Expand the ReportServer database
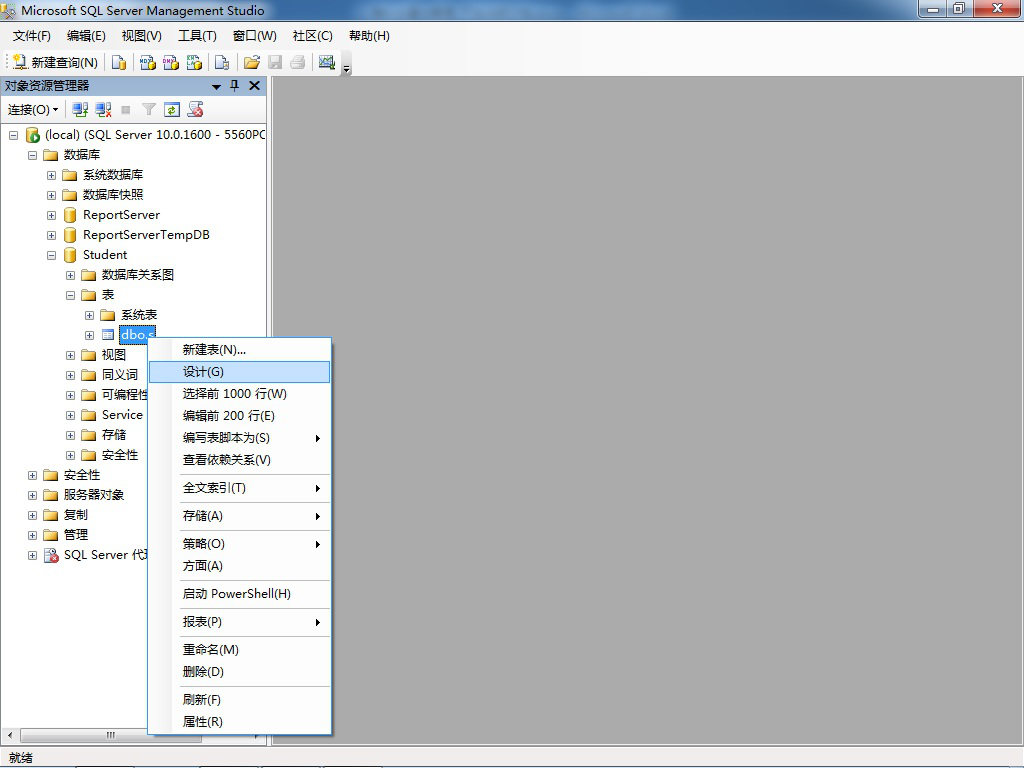Viewport: 1024px width, 768px height. coord(51,216)
